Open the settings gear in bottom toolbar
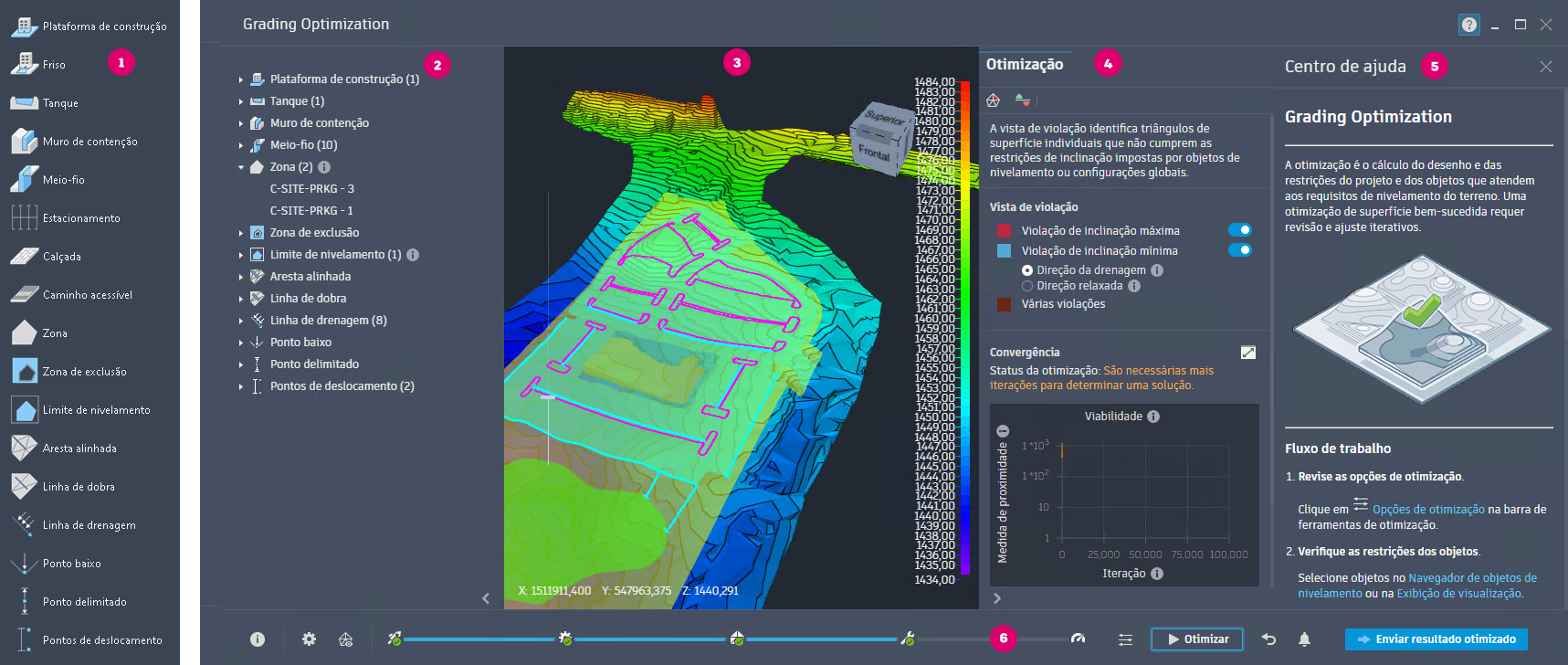 (x=309, y=639)
